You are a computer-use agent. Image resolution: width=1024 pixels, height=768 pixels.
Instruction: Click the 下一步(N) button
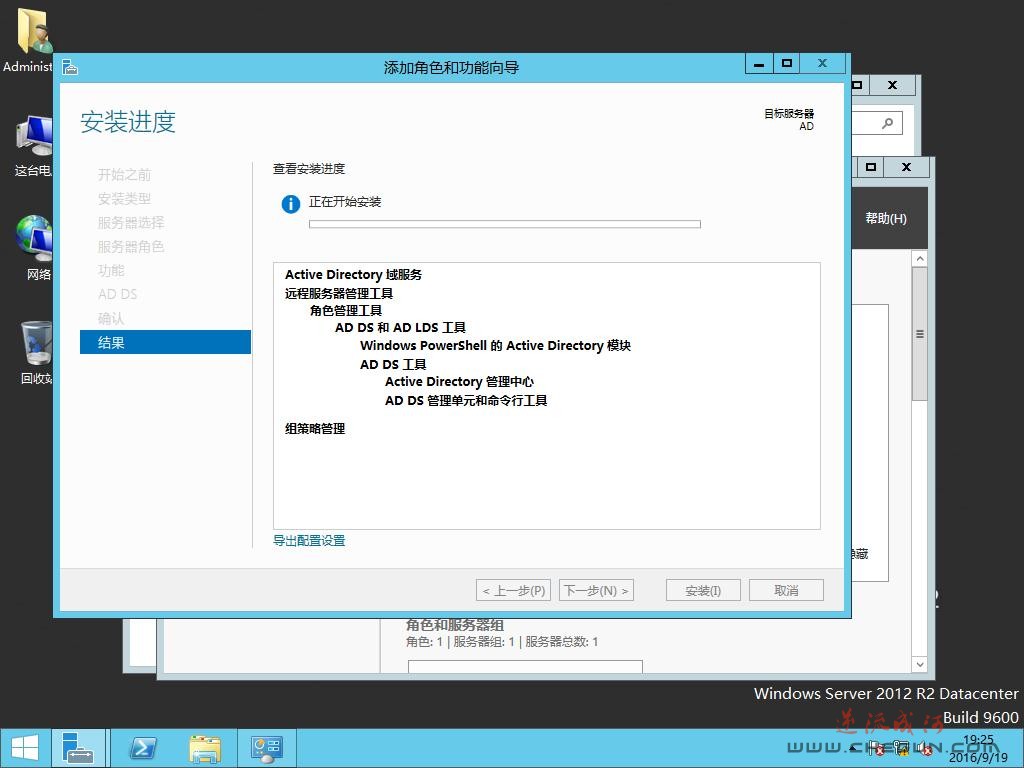pyautogui.click(x=596, y=590)
